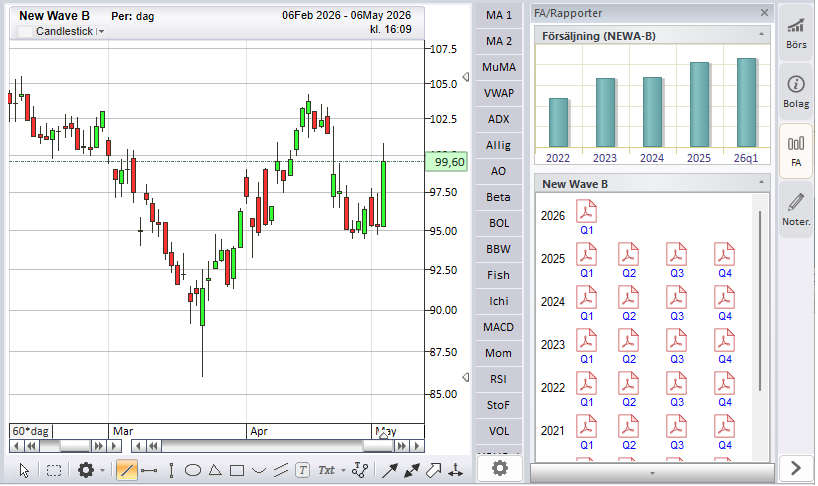This screenshot has width=818, height=486.
Task: Toggle the MA 1 indicator
Action: 499,15
